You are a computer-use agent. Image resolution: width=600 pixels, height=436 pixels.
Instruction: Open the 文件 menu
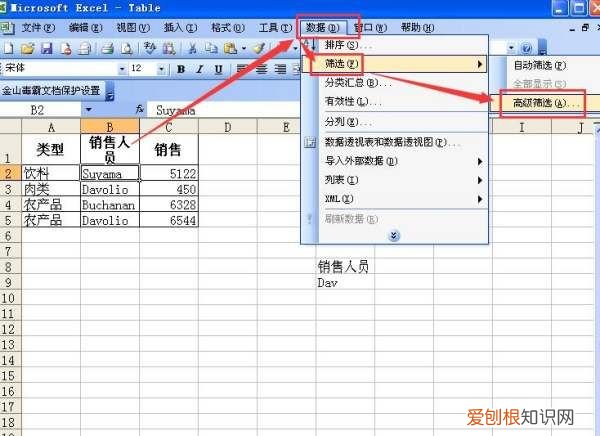pyautogui.click(x=38, y=28)
